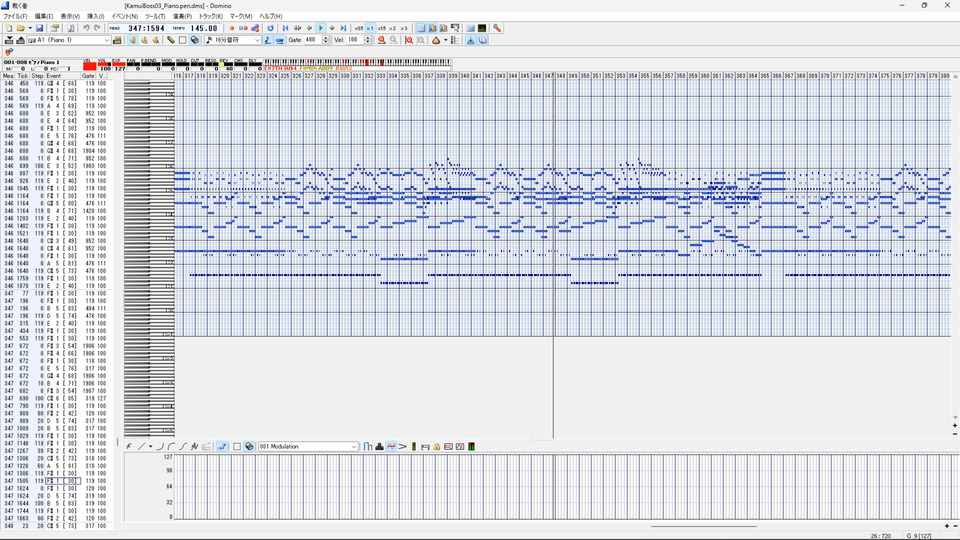Click the Event column header in event list
The width and height of the screenshot is (960, 540).
tap(63, 77)
